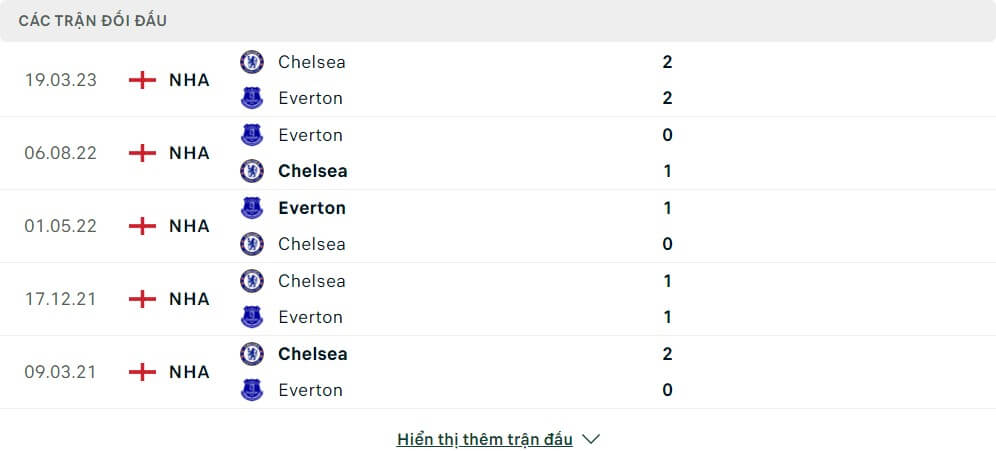Click Chelsea crest in 06.08.22 match
Viewport: 996px width, 451px height.
click(252, 171)
